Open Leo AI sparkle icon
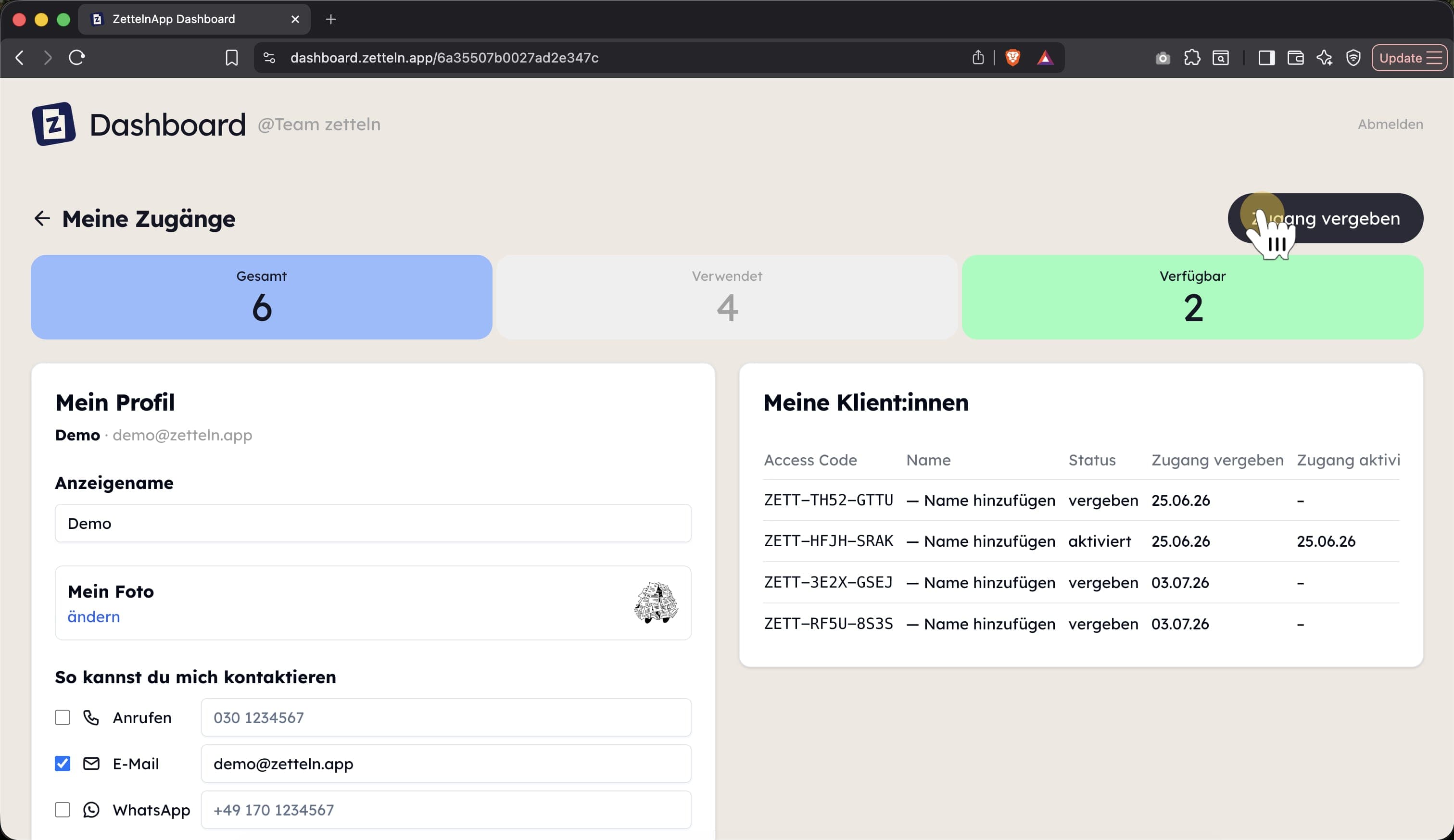The height and width of the screenshot is (840, 1454). pos(1324,58)
